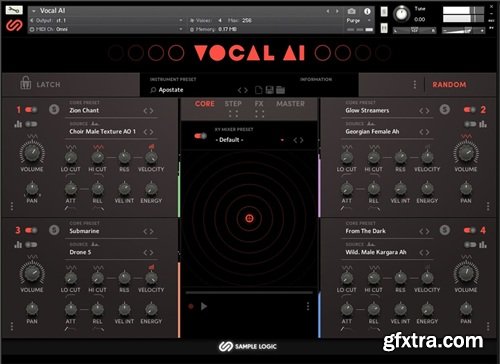Screen dimensions: 500x364
Task: Toggle core 3 power switch
Action: pos(31,230)
